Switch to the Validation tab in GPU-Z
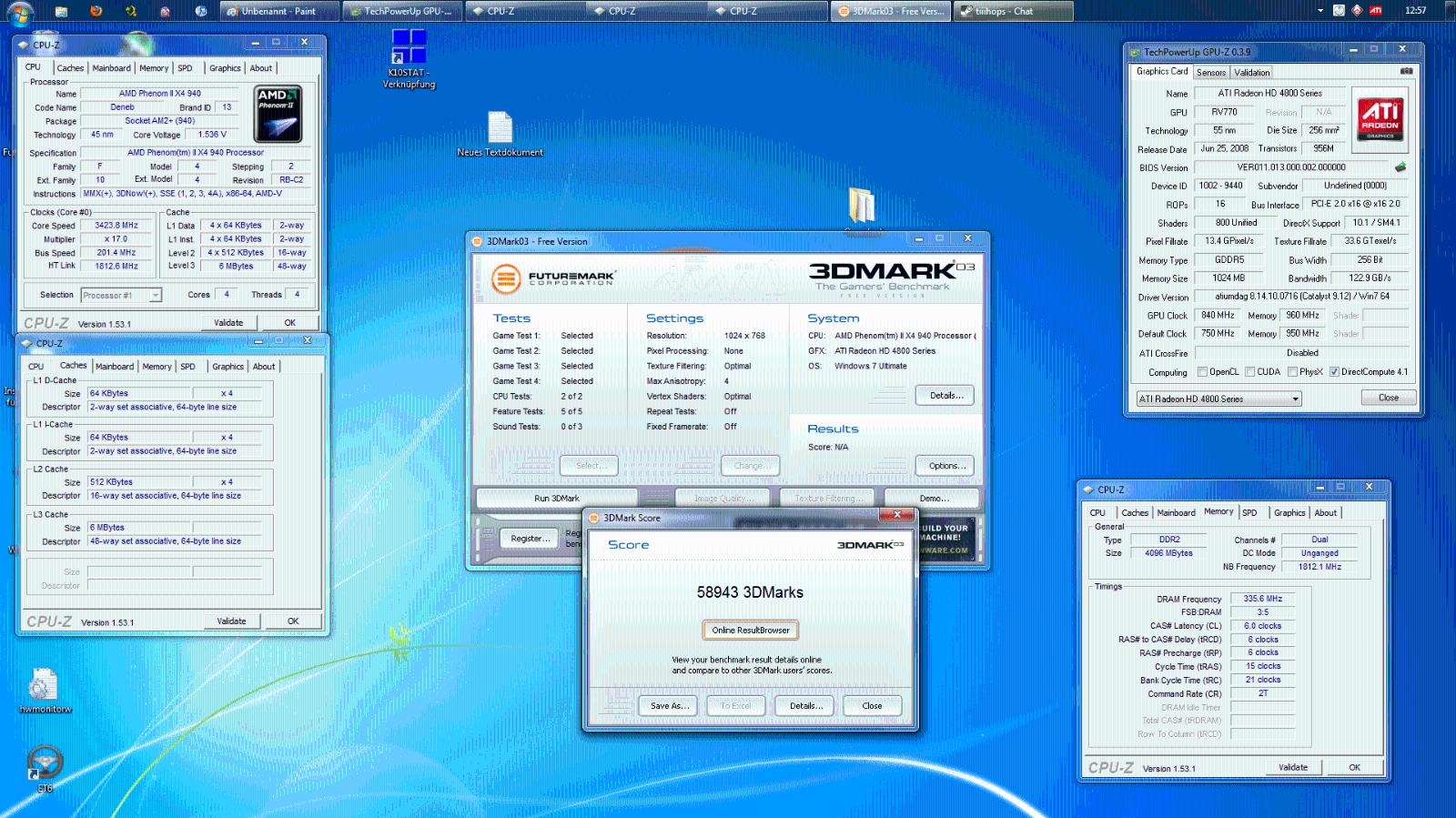 point(1251,72)
